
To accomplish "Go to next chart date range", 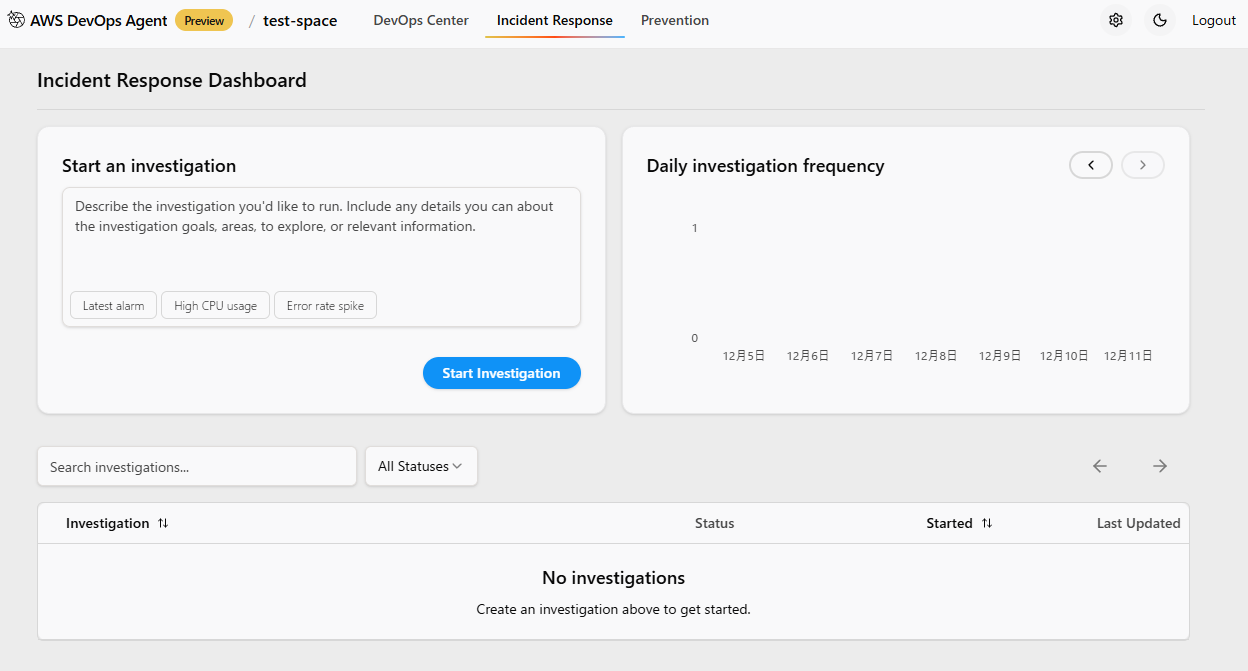I will pos(1143,165).
